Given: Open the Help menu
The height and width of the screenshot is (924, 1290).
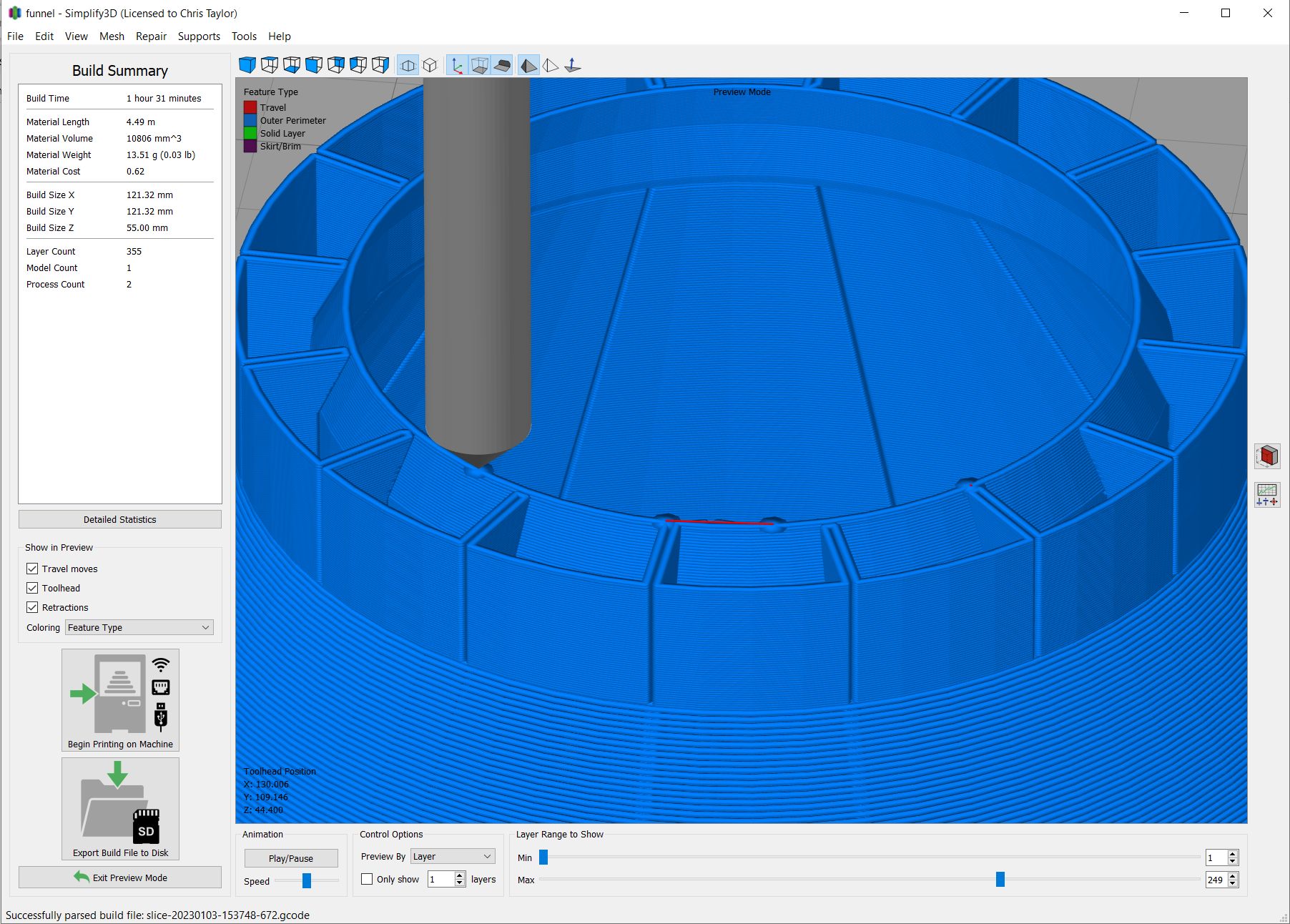Looking at the screenshot, I should pos(280,36).
